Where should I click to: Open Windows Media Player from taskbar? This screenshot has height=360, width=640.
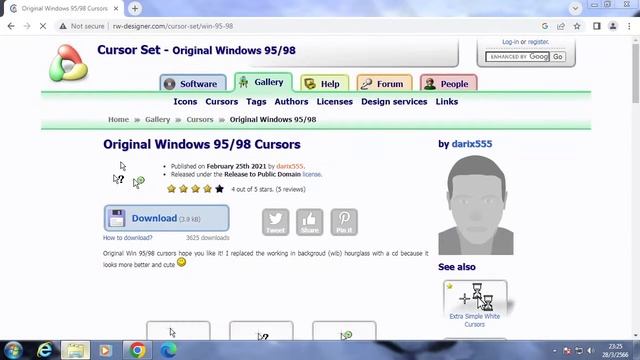pos(106,350)
